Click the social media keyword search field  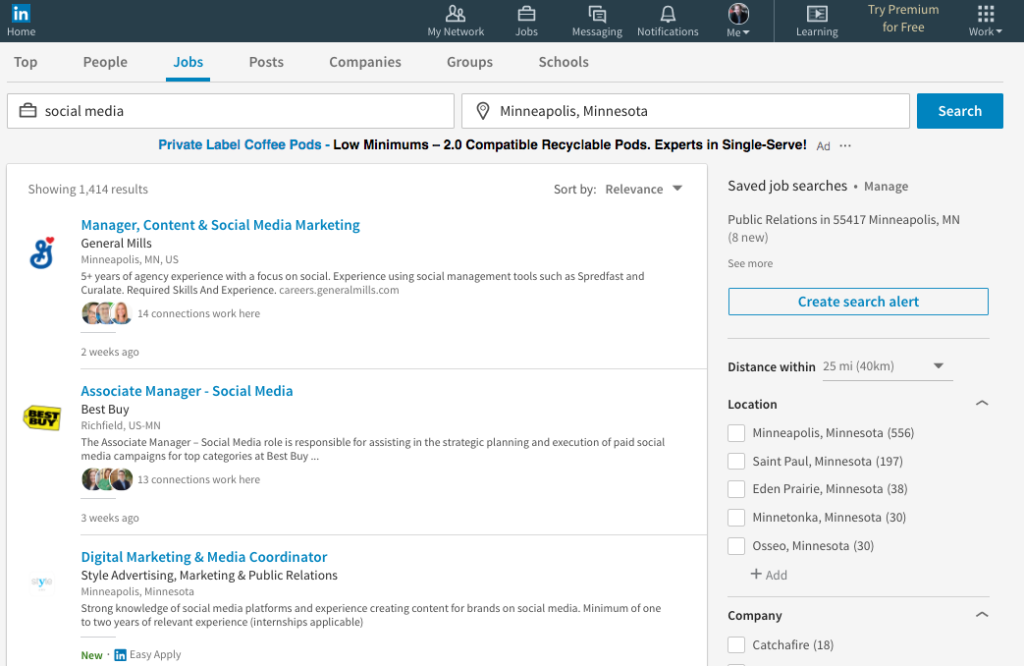(x=231, y=111)
